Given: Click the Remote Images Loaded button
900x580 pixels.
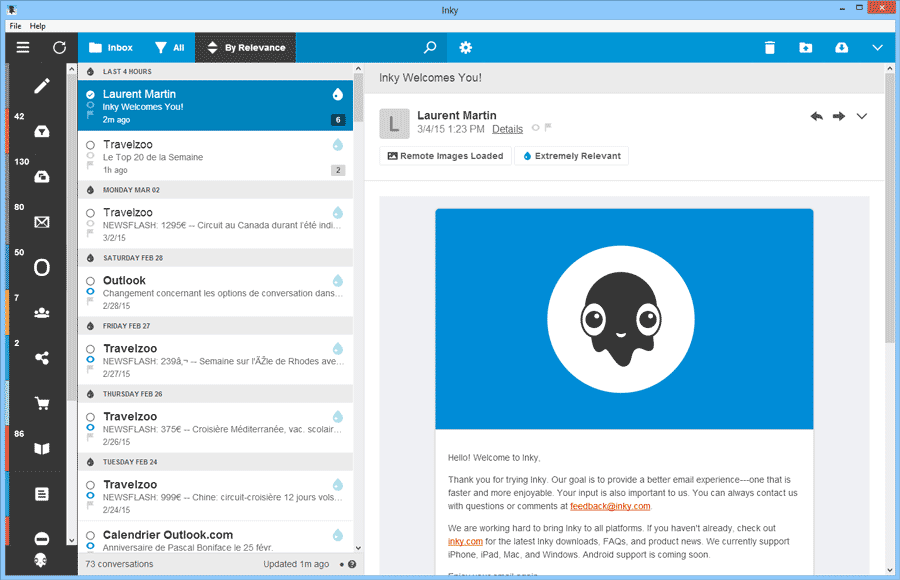Looking at the screenshot, I should pos(445,156).
